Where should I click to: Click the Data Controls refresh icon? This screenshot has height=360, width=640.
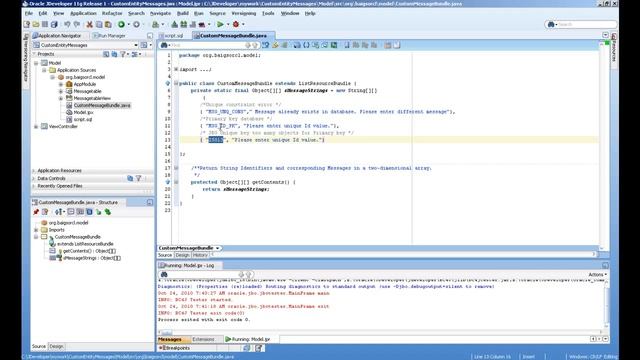click(x=130, y=178)
